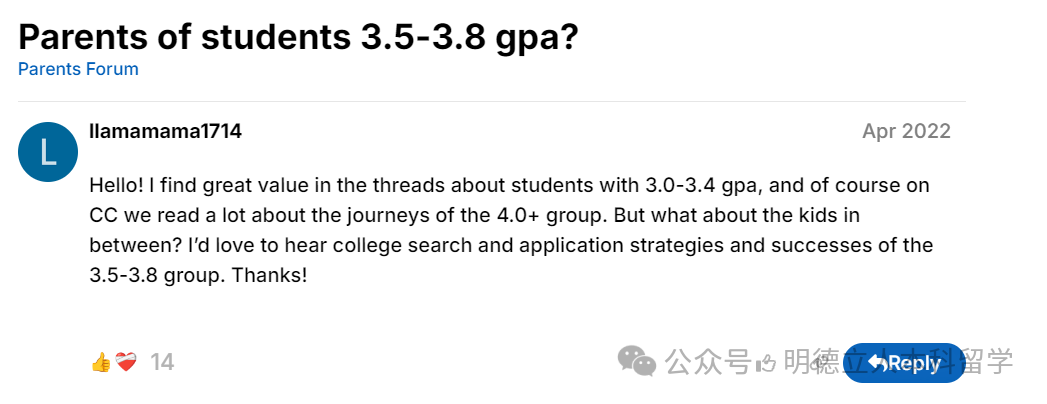Click the arrow icon inside Reply
This screenshot has width=1047, height=404.
point(878,363)
